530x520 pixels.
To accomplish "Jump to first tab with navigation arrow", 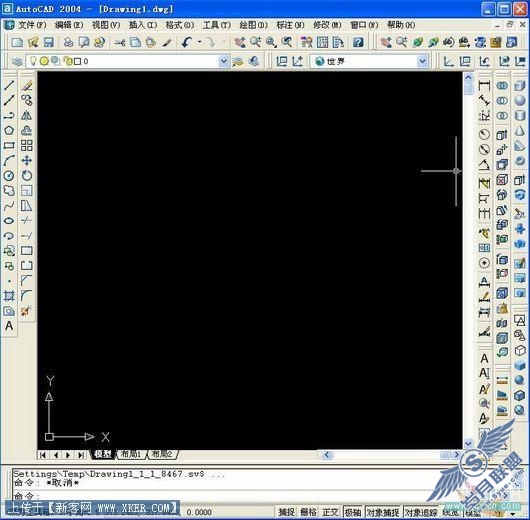I will click(43, 455).
